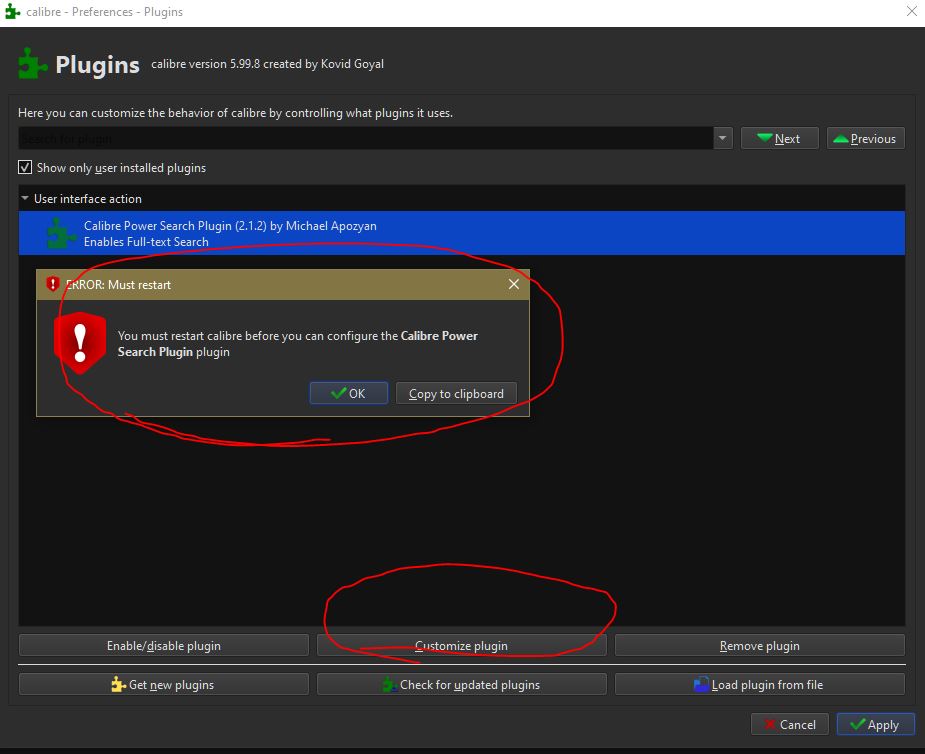Click the red X icon on Cancel
This screenshot has width=925, height=754.
tap(770, 723)
